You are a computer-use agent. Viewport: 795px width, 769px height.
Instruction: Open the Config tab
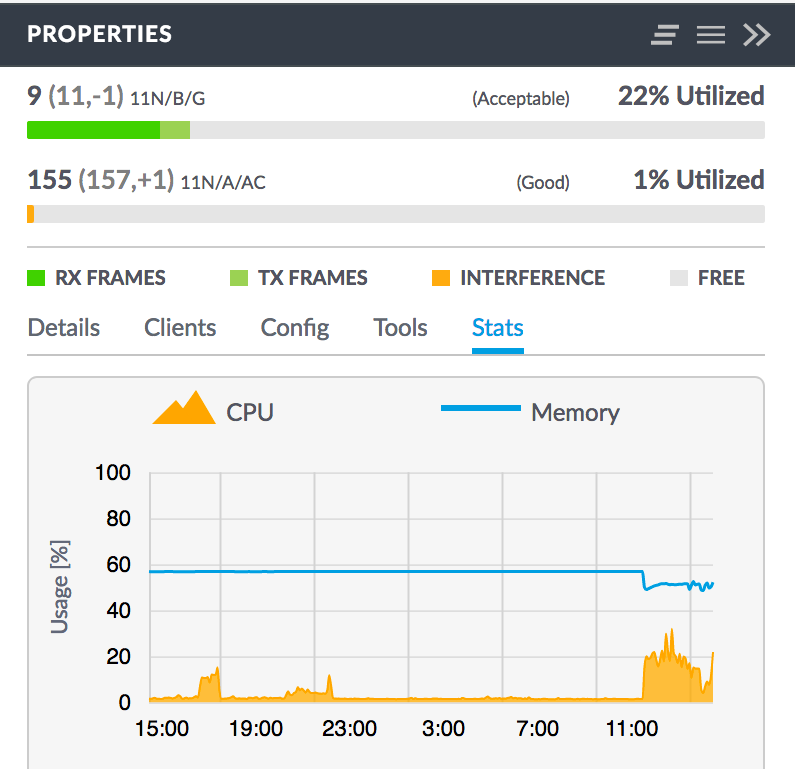click(x=295, y=328)
